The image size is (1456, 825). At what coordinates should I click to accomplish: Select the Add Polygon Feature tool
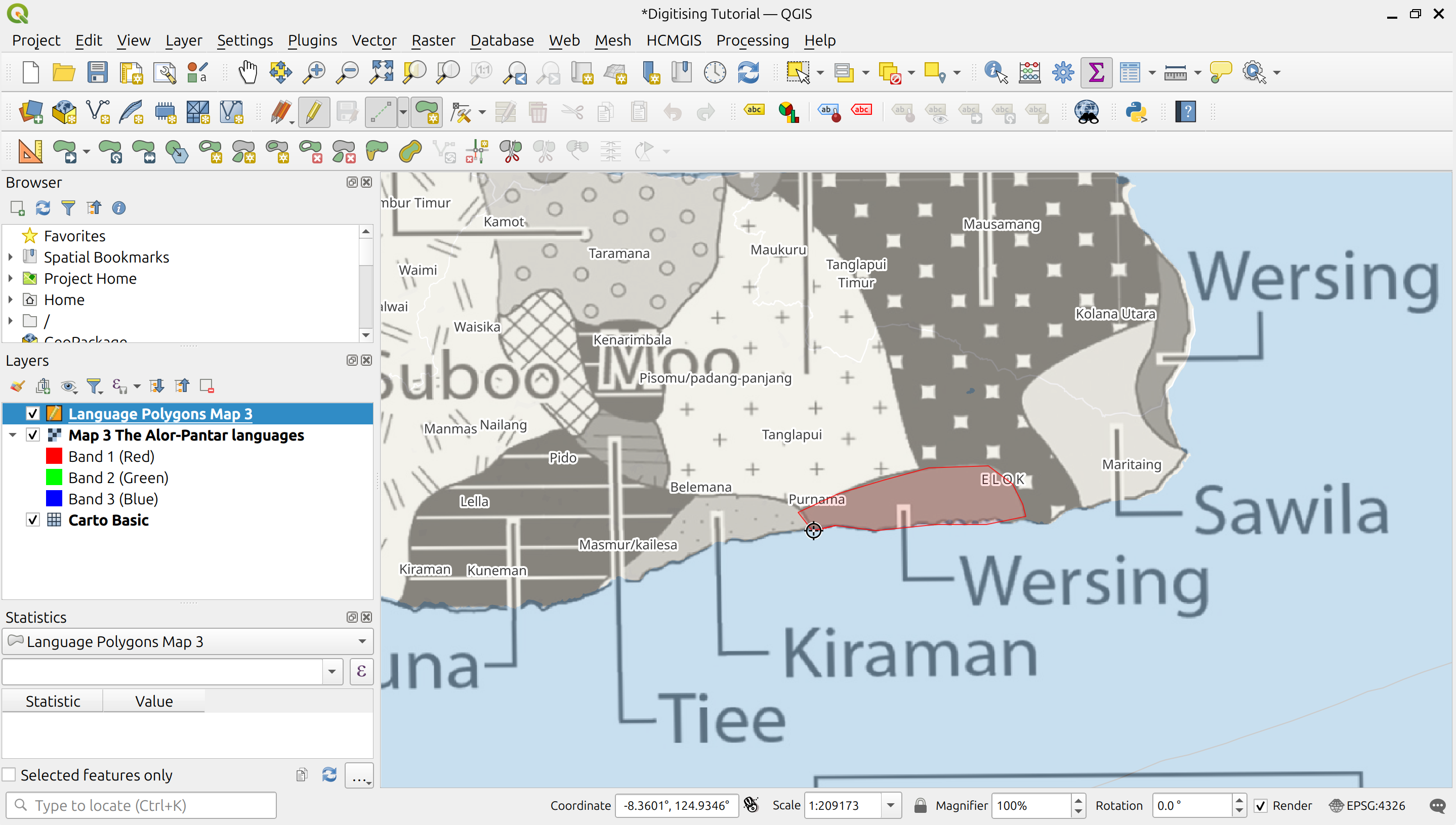pyautogui.click(x=427, y=112)
